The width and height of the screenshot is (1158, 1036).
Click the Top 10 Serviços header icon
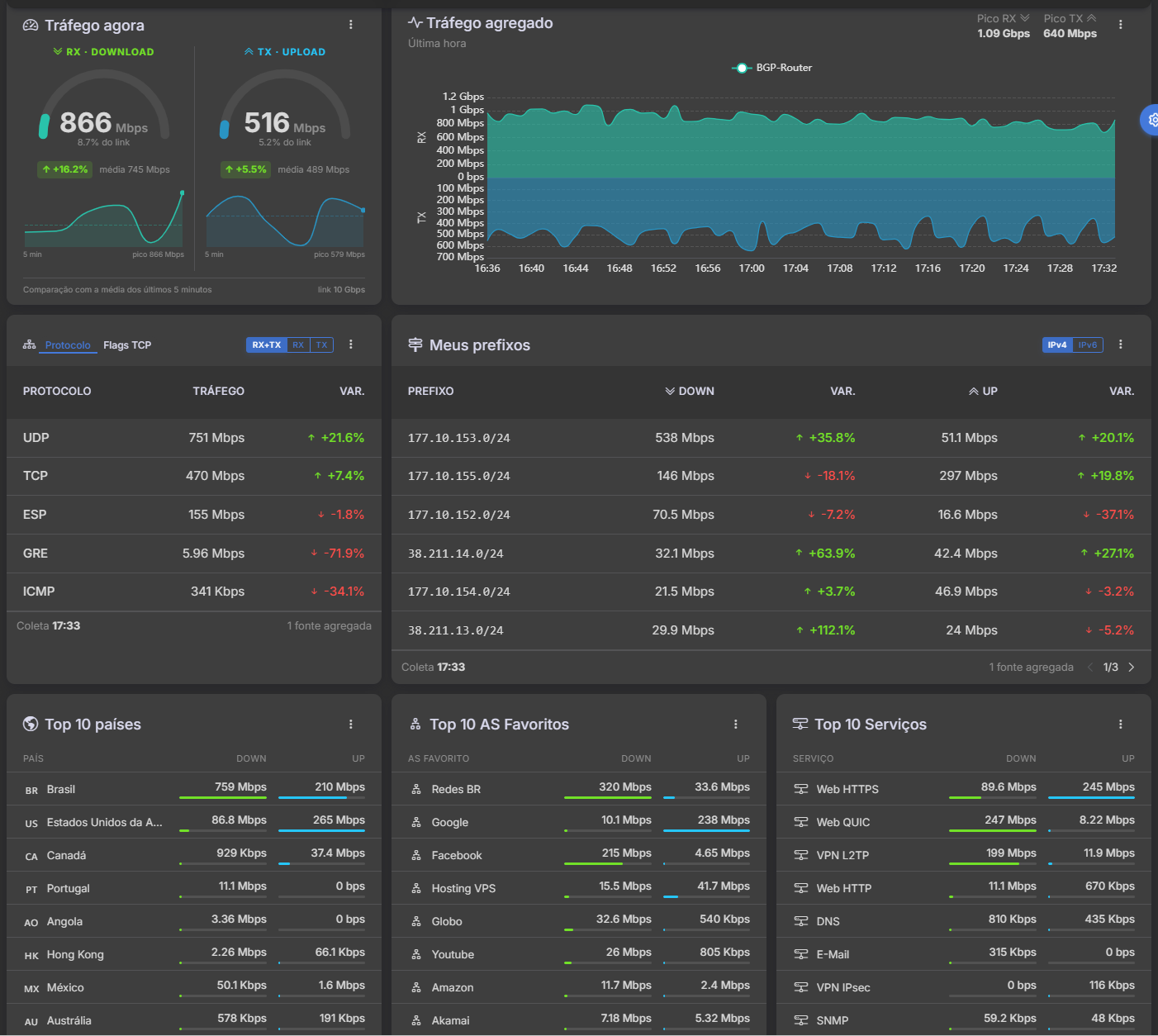tap(800, 725)
